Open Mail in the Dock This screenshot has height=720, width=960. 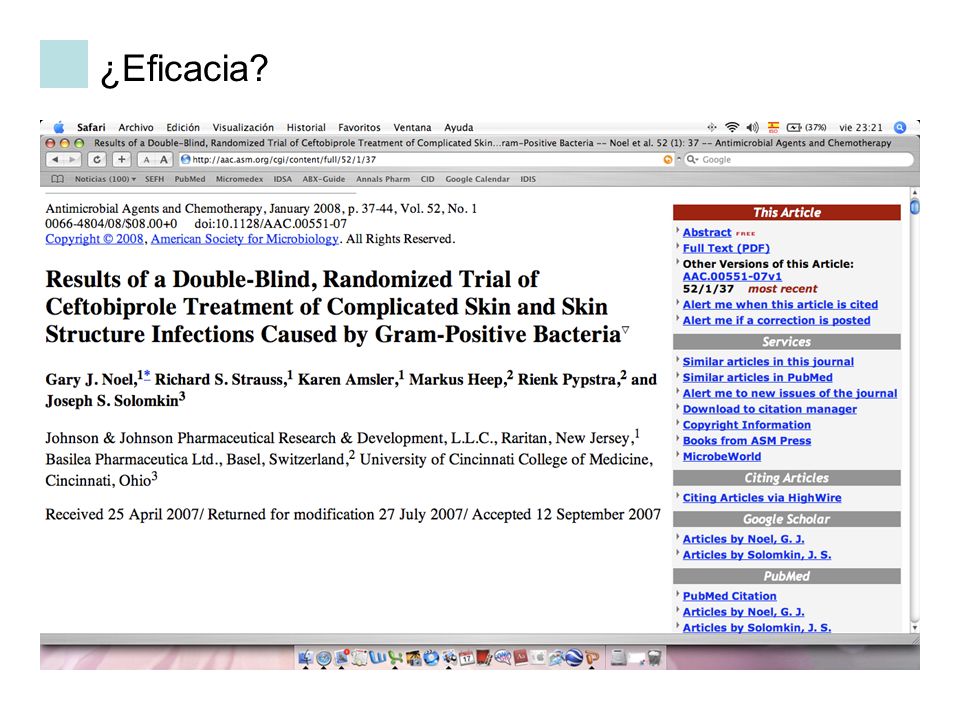pos(342,657)
